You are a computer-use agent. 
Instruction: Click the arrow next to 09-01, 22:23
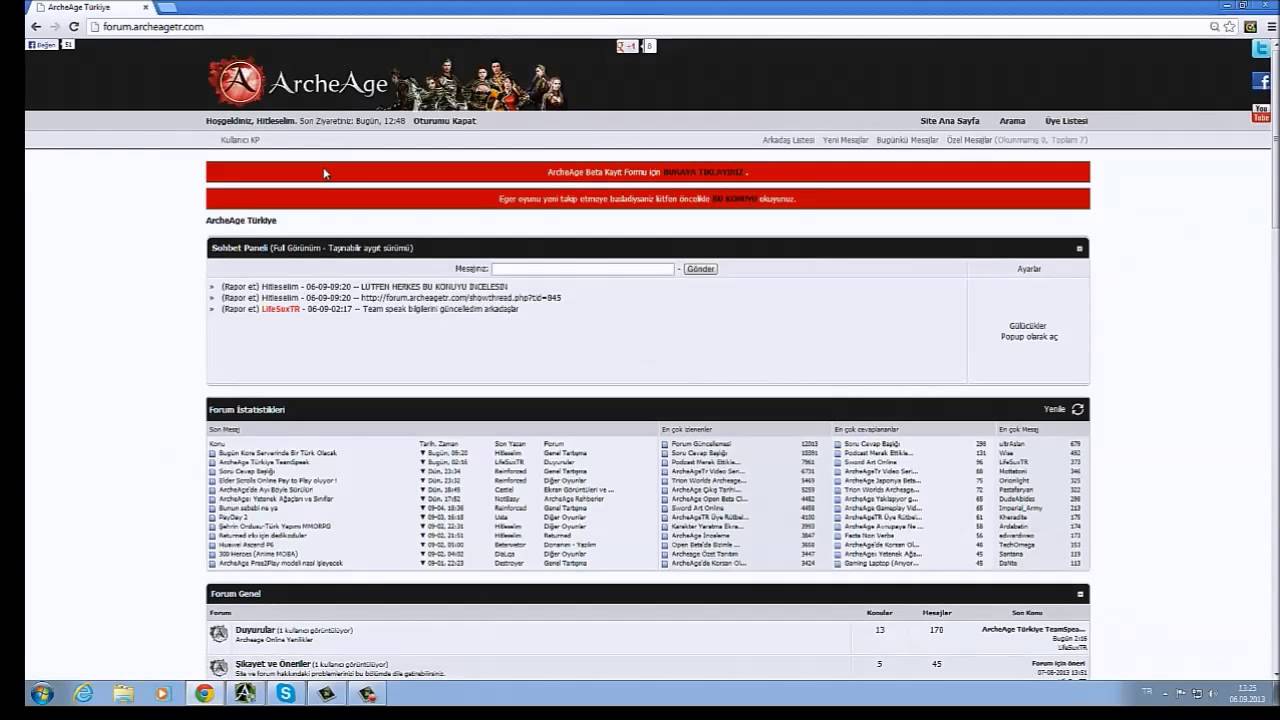tap(423, 563)
